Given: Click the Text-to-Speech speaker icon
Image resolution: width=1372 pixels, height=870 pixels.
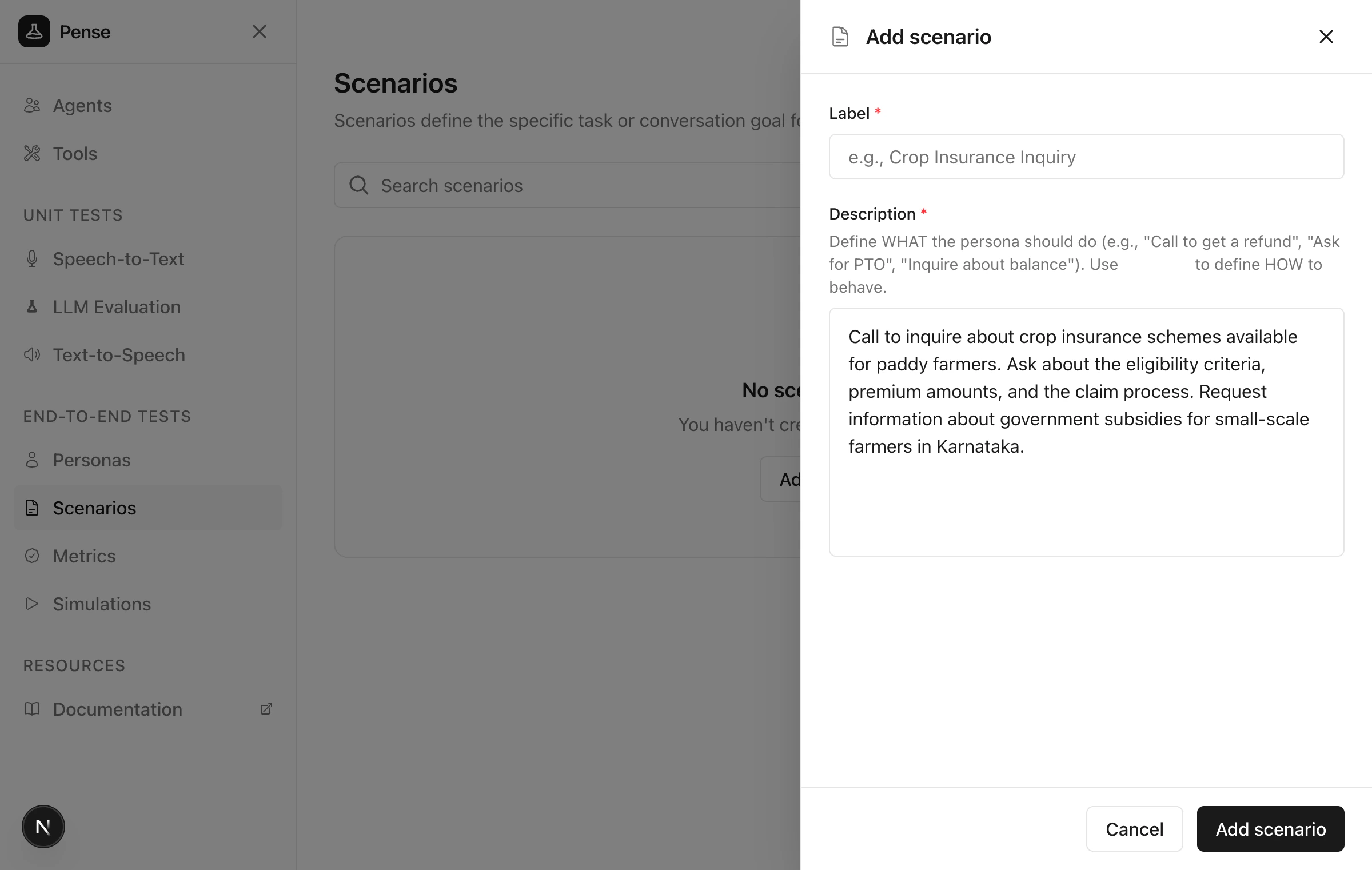Looking at the screenshot, I should pos(33,354).
